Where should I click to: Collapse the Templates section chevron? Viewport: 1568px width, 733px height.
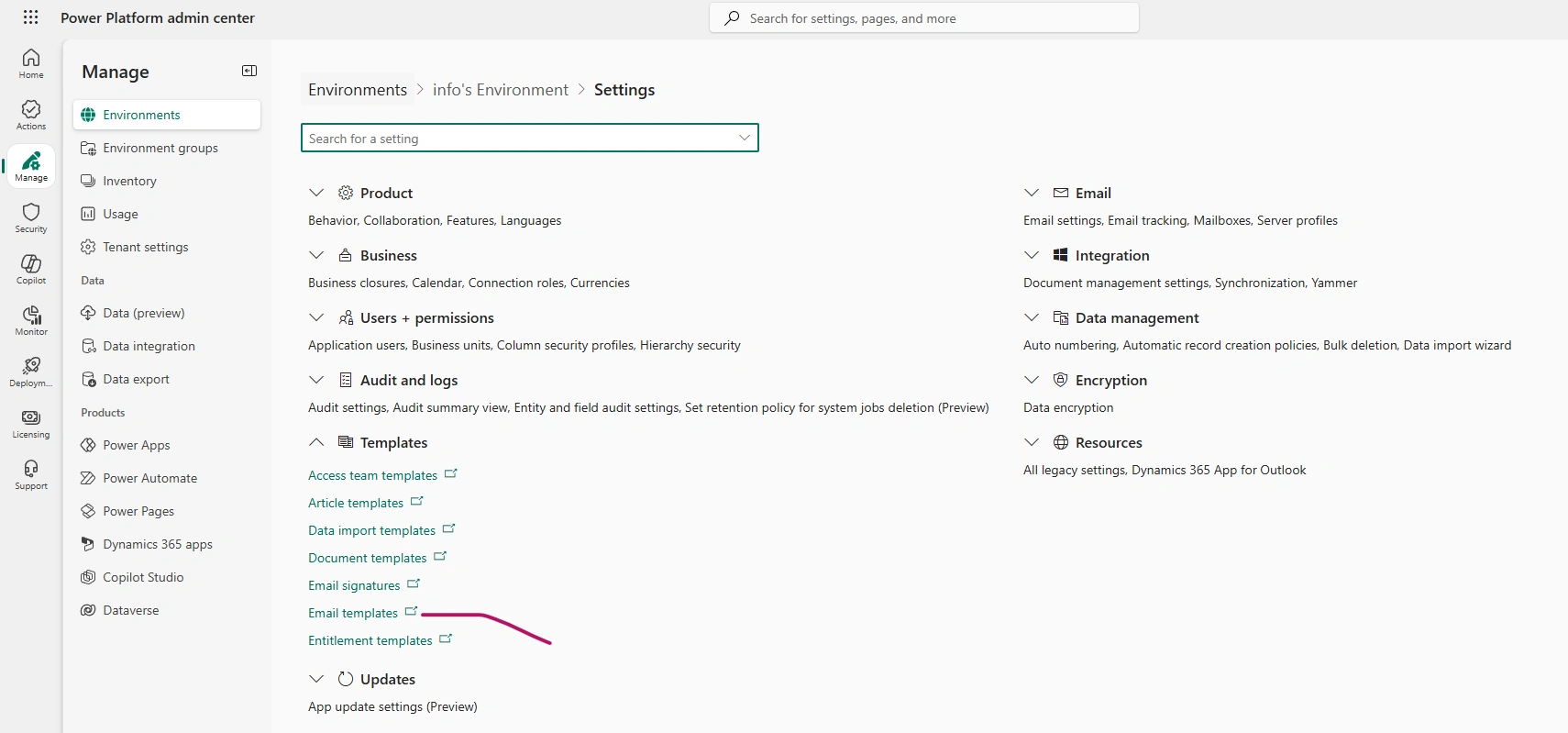coord(316,442)
